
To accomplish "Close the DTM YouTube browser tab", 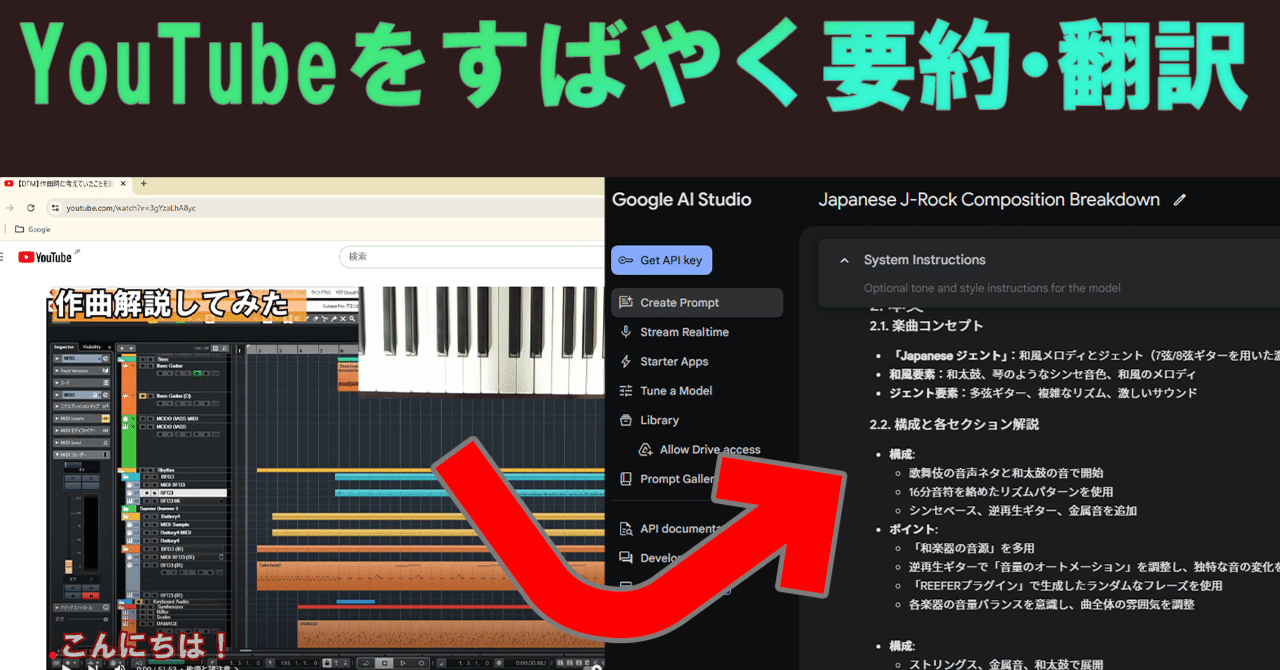I will tap(122, 184).
